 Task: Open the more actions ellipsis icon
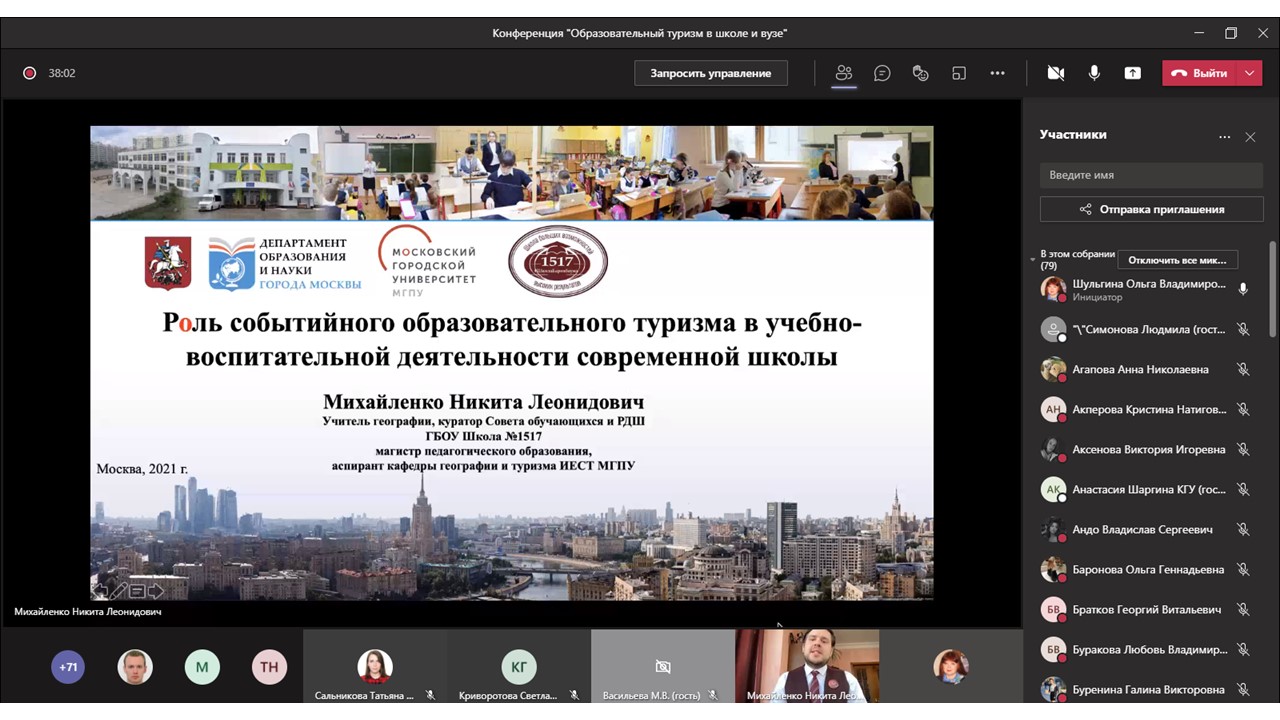click(x=997, y=72)
